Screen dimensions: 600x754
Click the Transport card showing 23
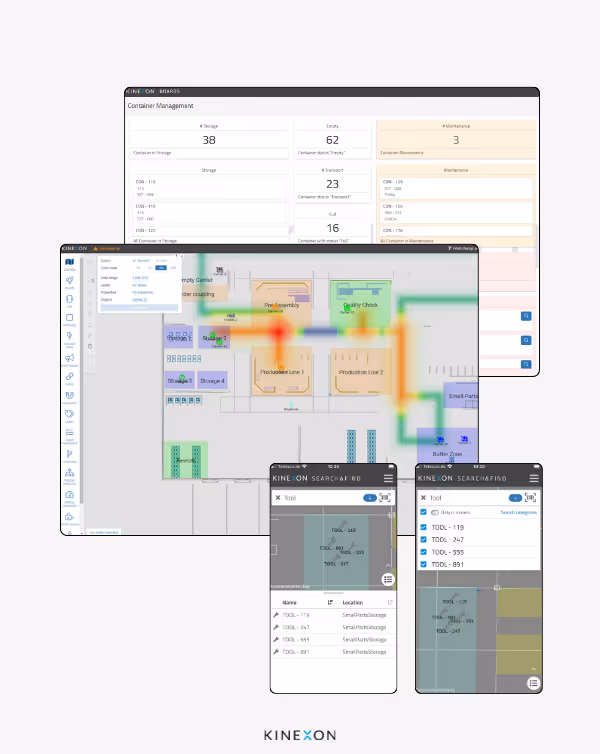pos(333,184)
